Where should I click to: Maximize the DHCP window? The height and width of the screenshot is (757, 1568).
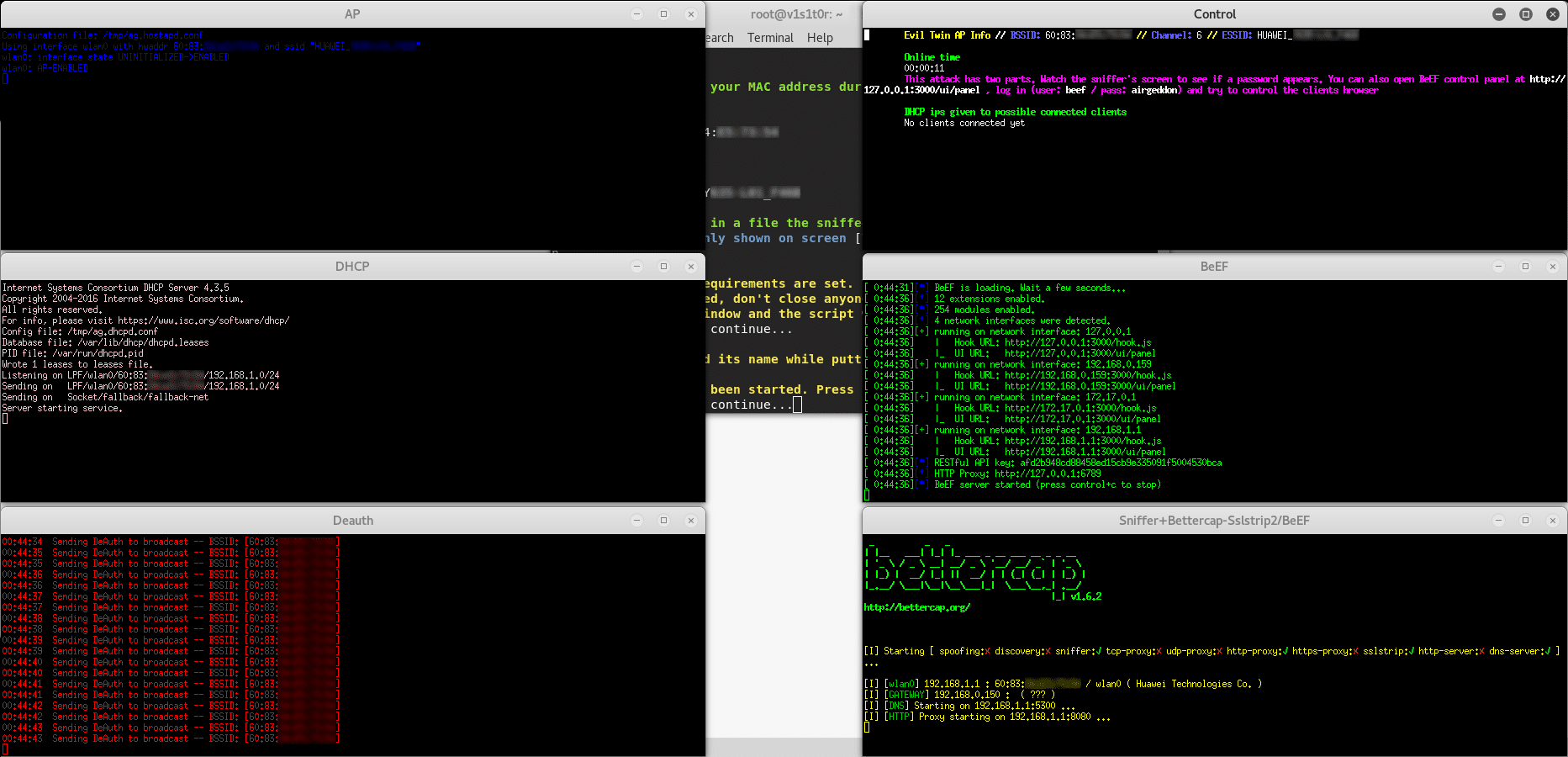(663, 267)
